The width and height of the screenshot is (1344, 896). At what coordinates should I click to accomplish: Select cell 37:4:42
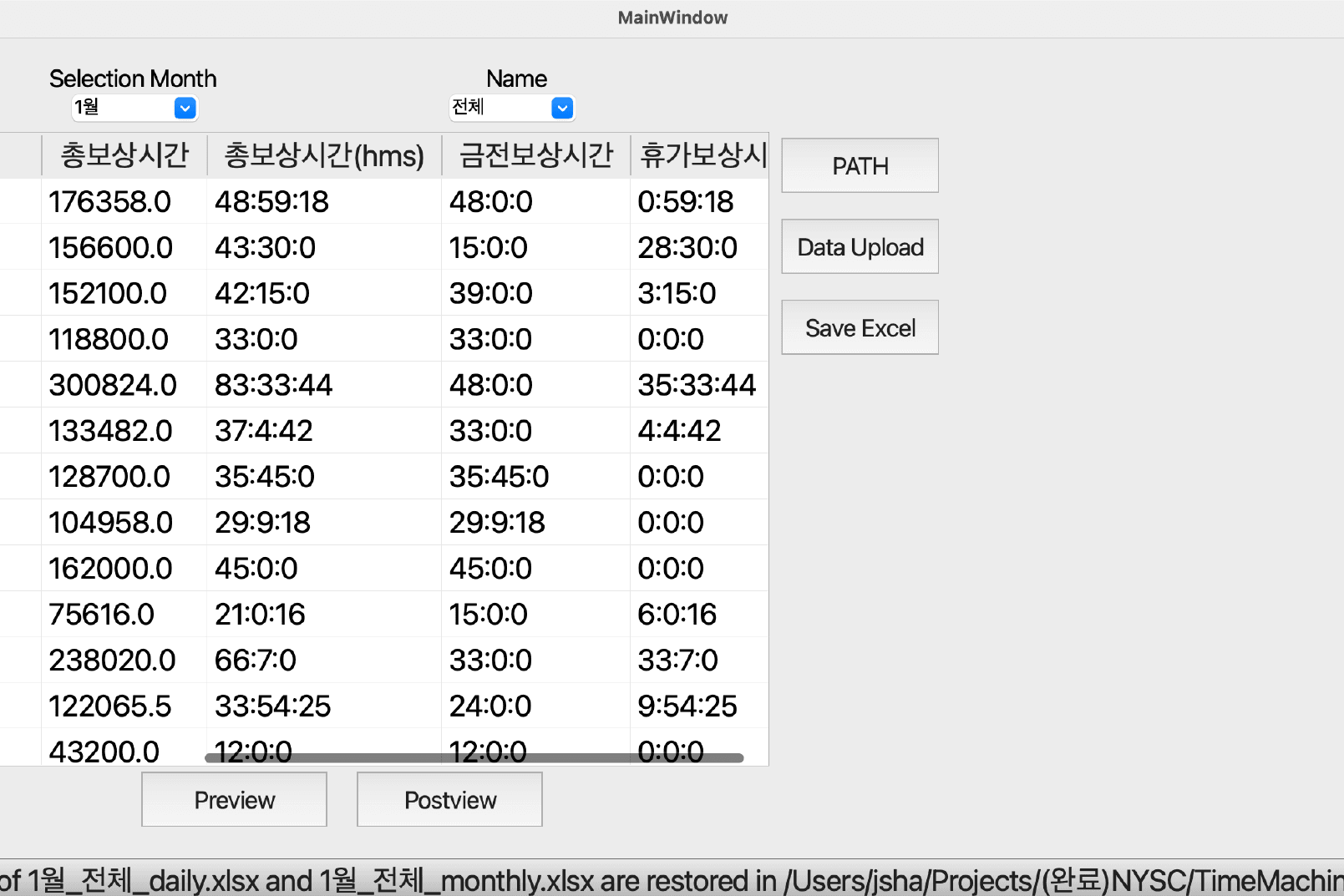point(324,431)
